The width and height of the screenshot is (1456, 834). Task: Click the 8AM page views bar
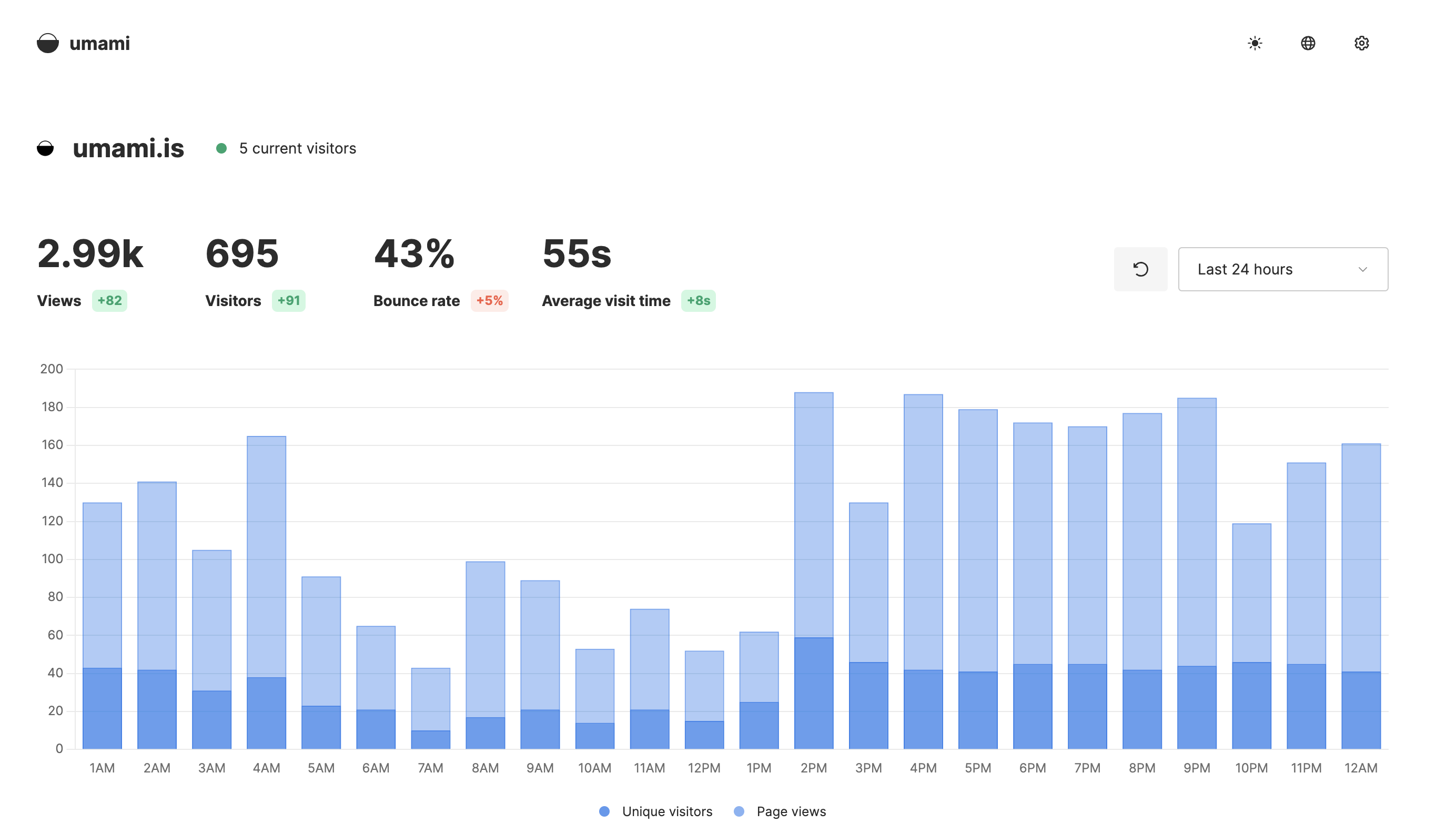pos(486,639)
